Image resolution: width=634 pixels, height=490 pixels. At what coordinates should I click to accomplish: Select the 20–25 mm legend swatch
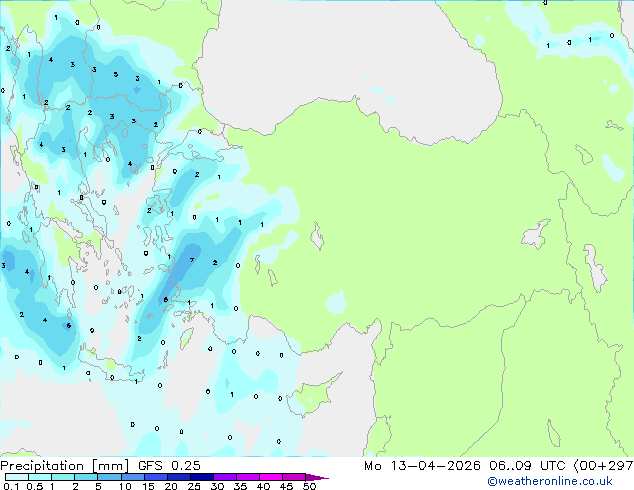coord(179,477)
